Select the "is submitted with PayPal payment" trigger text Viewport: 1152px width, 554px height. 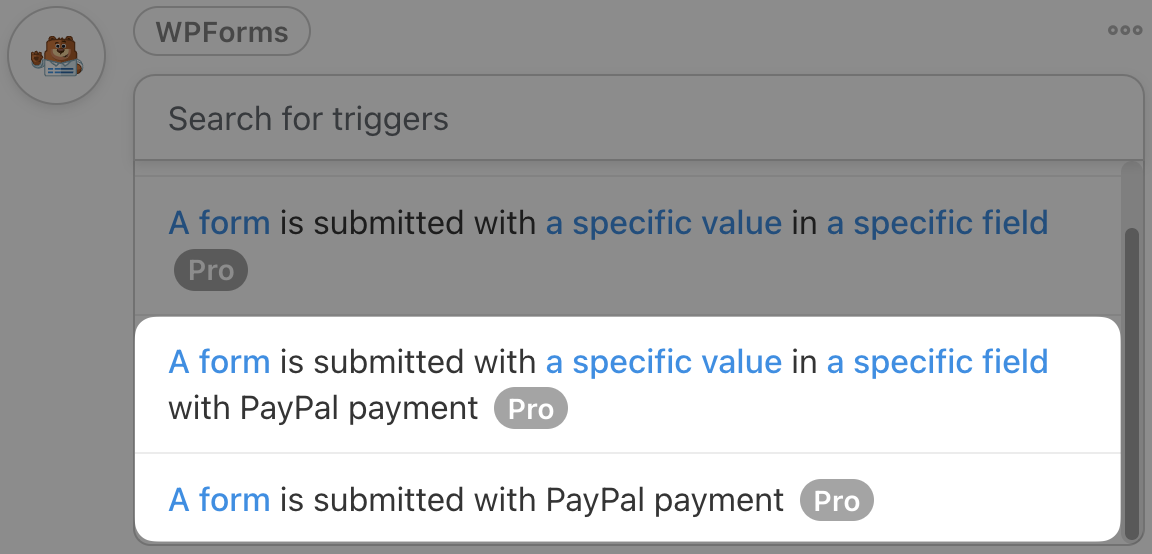click(x=531, y=500)
